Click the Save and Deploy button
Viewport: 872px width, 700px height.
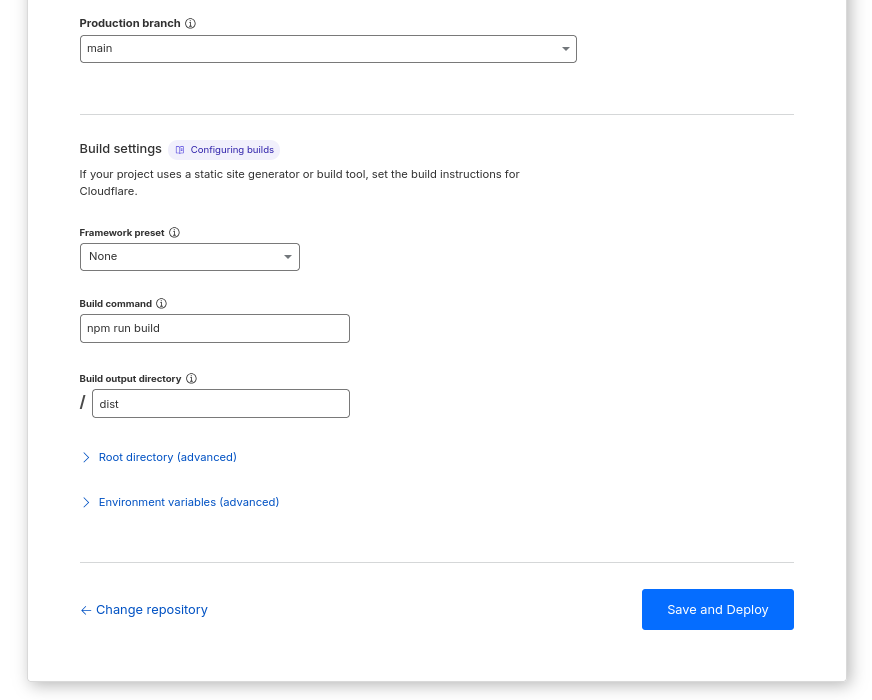coord(717,609)
